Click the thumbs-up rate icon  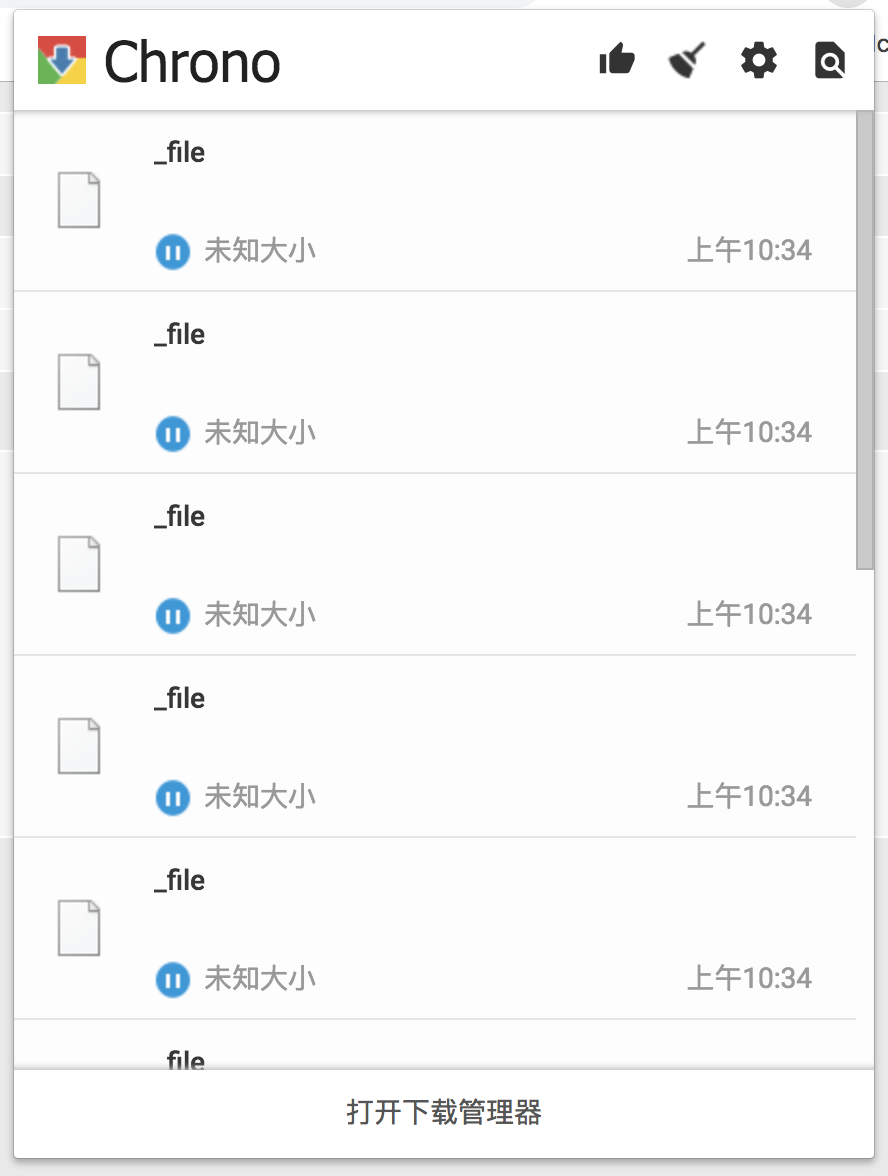617,61
